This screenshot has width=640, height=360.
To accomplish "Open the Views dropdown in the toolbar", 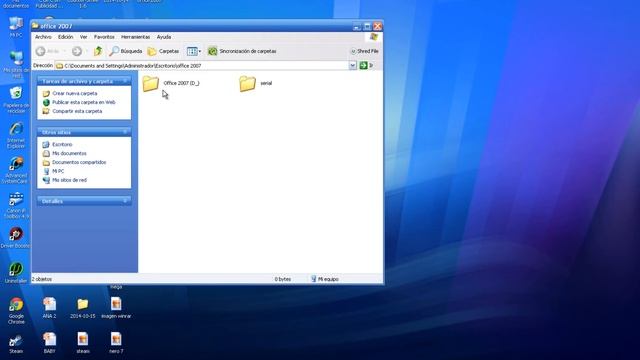I will click(194, 51).
